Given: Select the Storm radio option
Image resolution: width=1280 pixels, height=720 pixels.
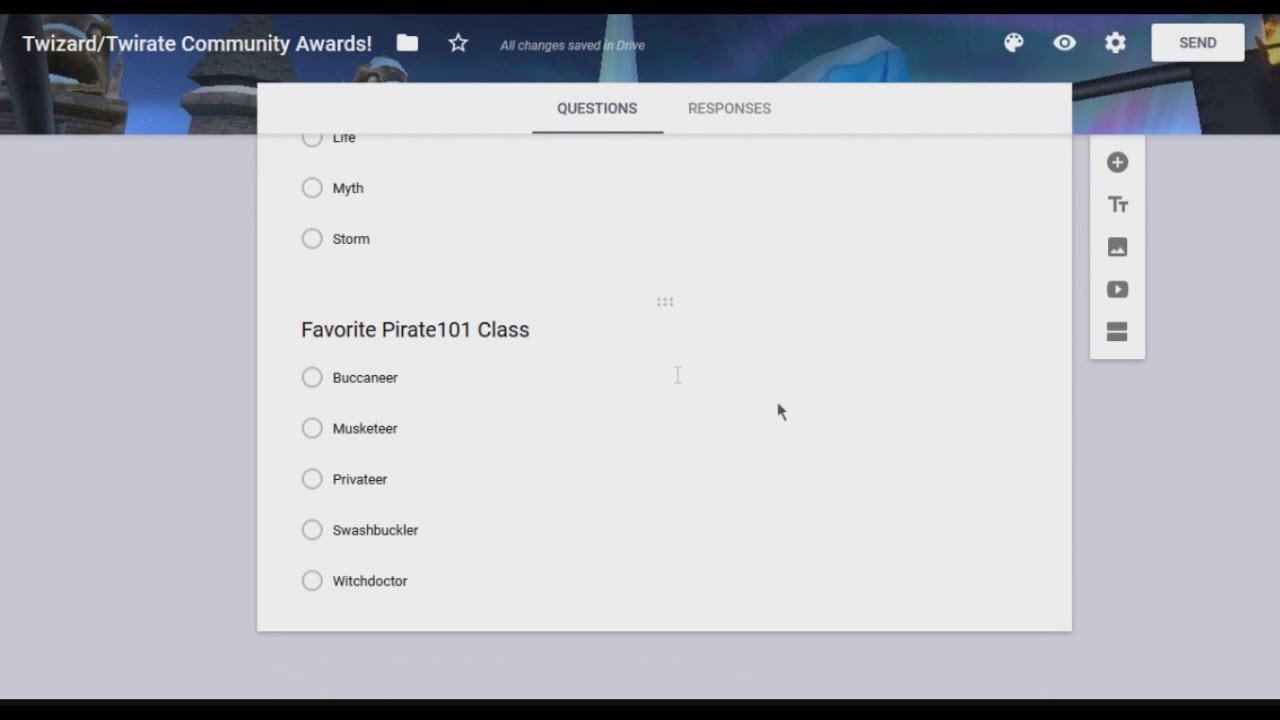Looking at the screenshot, I should pyautogui.click(x=312, y=239).
